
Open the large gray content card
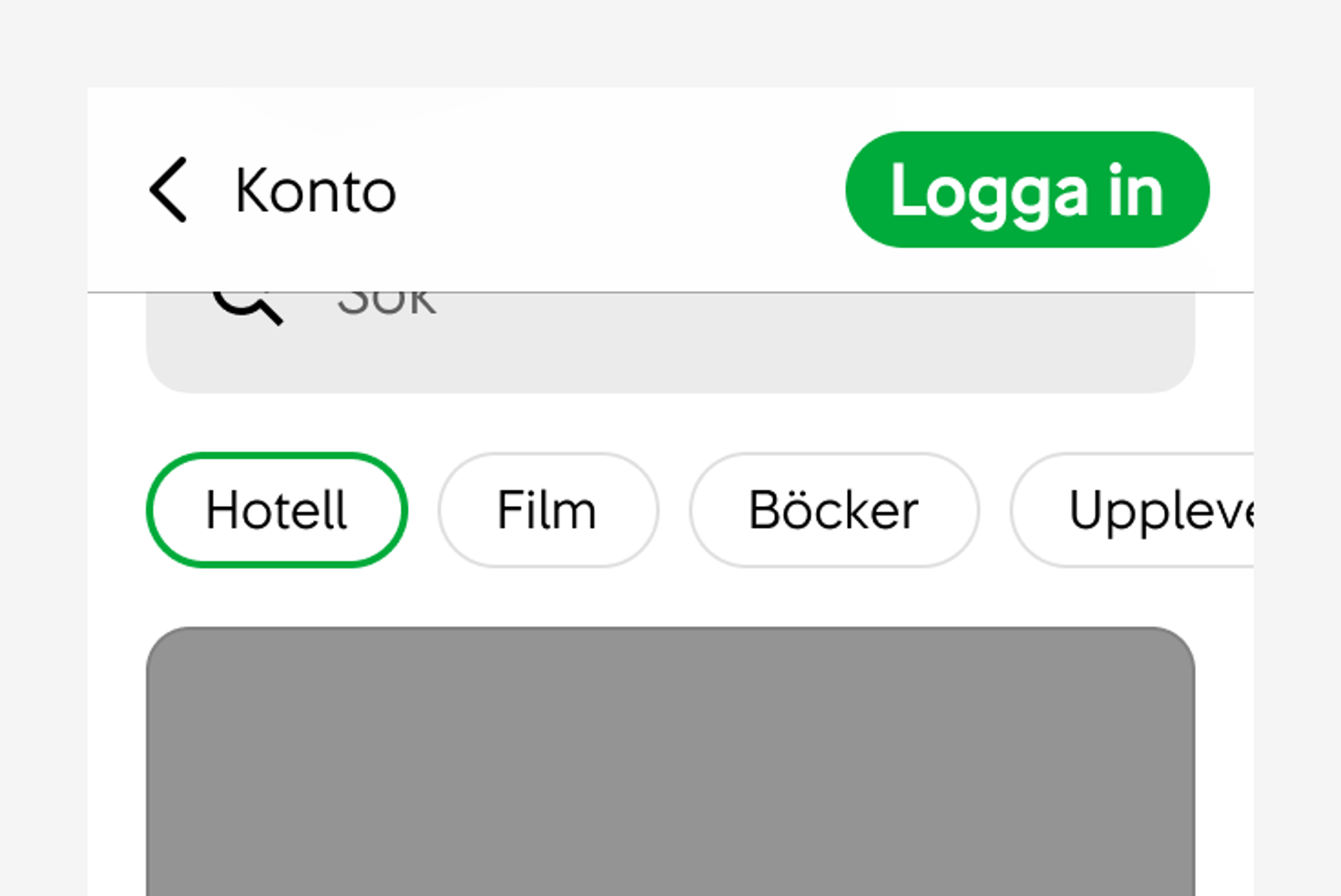(670, 762)
